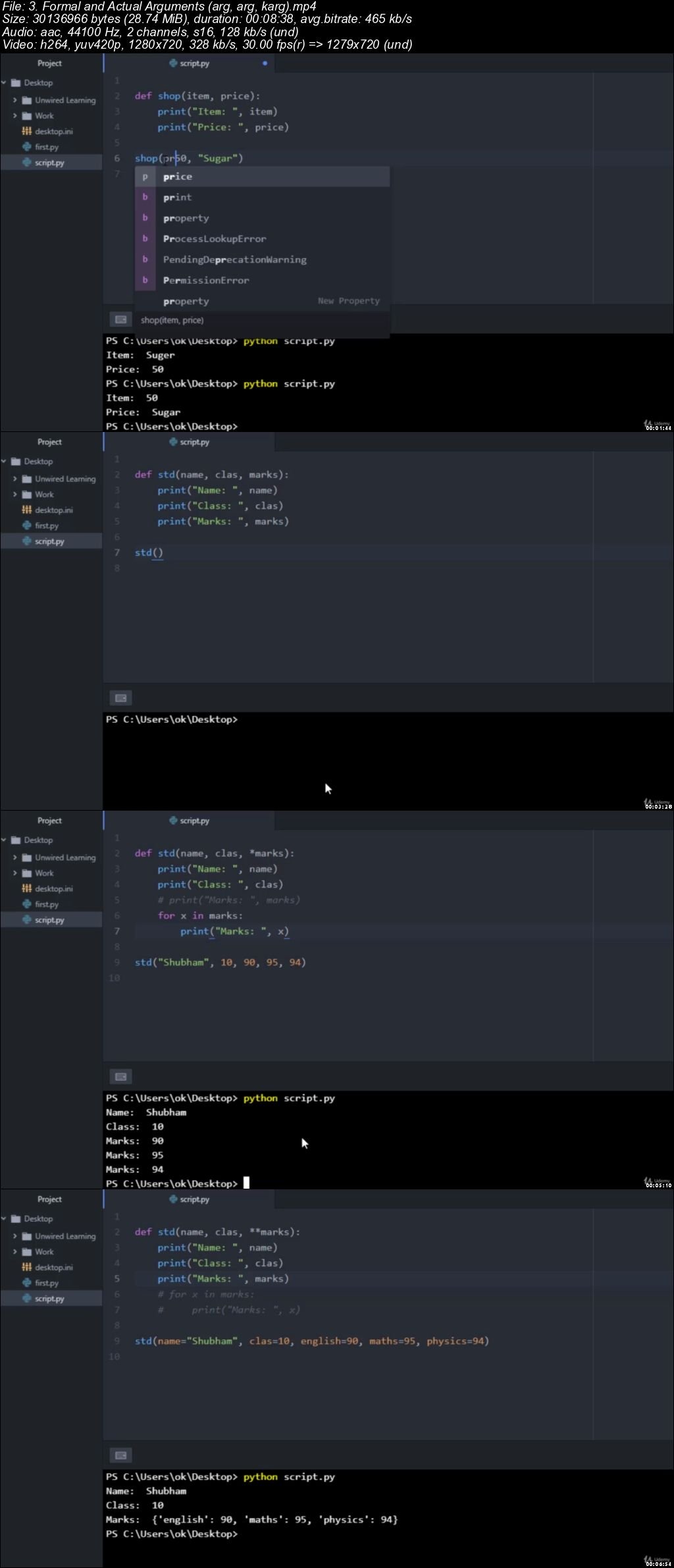Expand the Work folder chevron in the std() frame

[x=15, y=494]
